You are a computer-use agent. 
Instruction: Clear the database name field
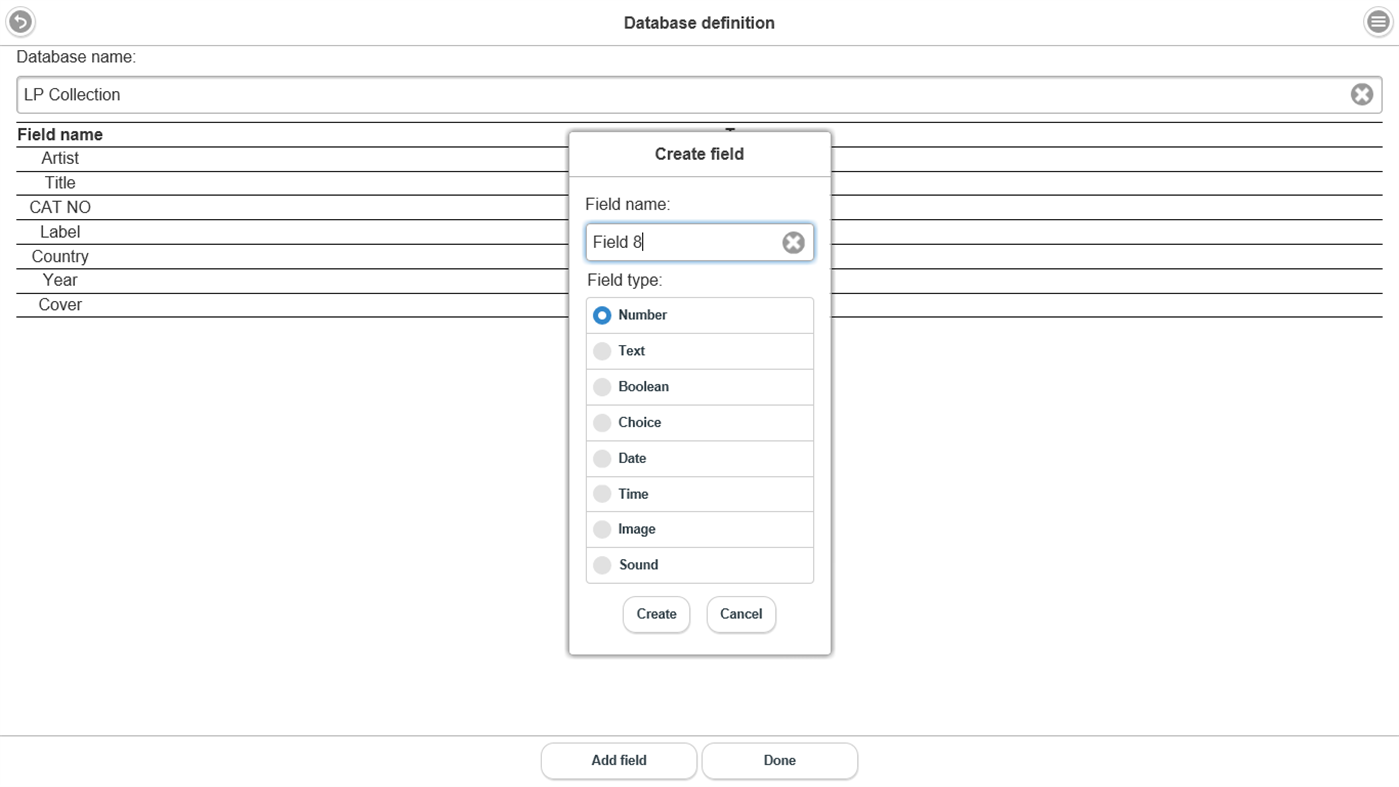(x=1361, y=93)
